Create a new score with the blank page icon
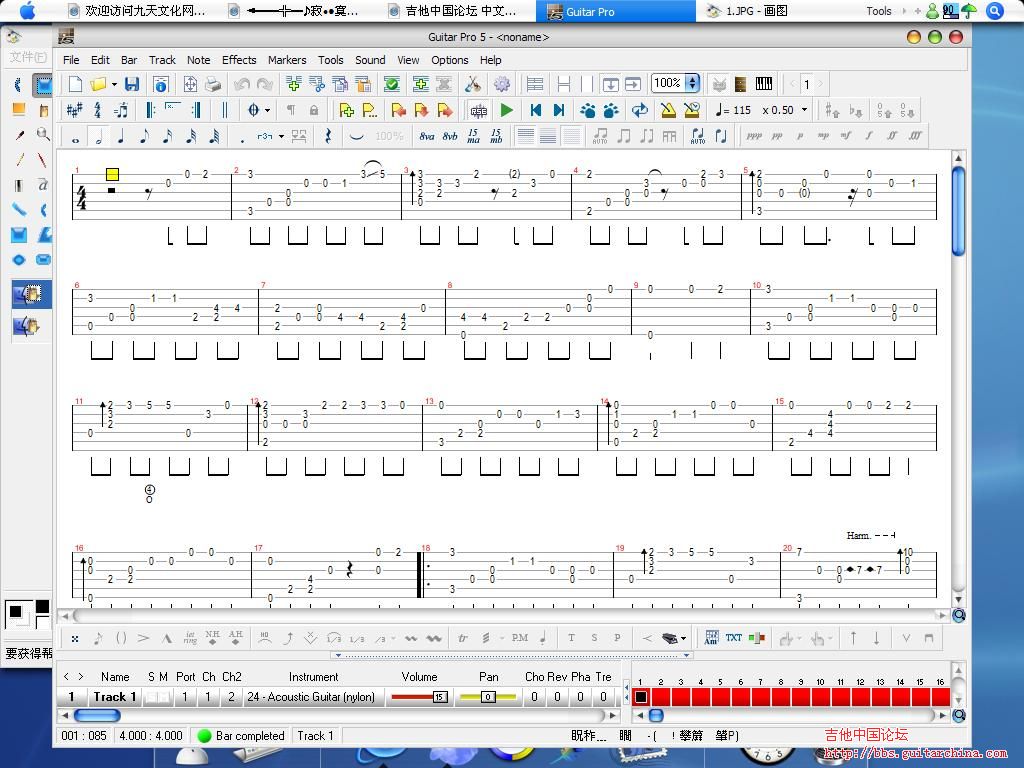The image size is (1024, 768). coord(75,84)
